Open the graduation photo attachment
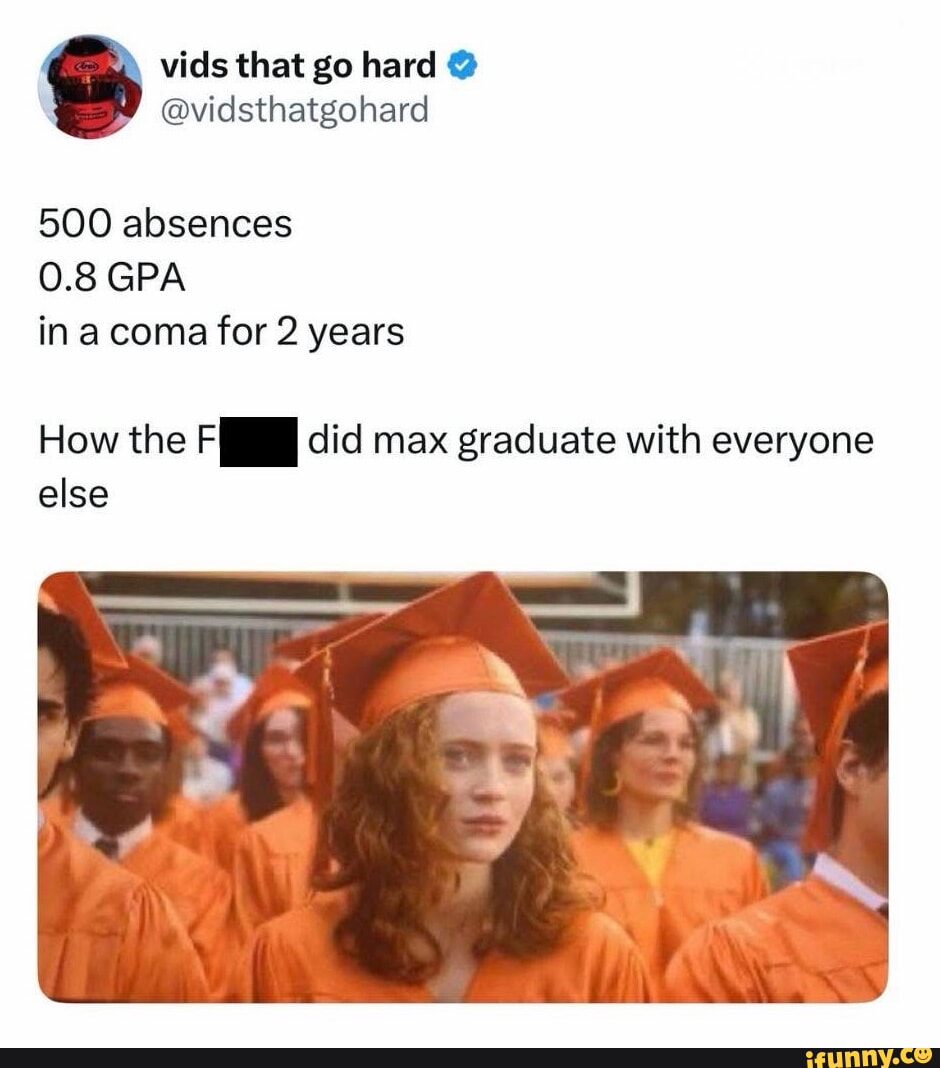Viewport: 940px width, 1068px height. point(463,787)
